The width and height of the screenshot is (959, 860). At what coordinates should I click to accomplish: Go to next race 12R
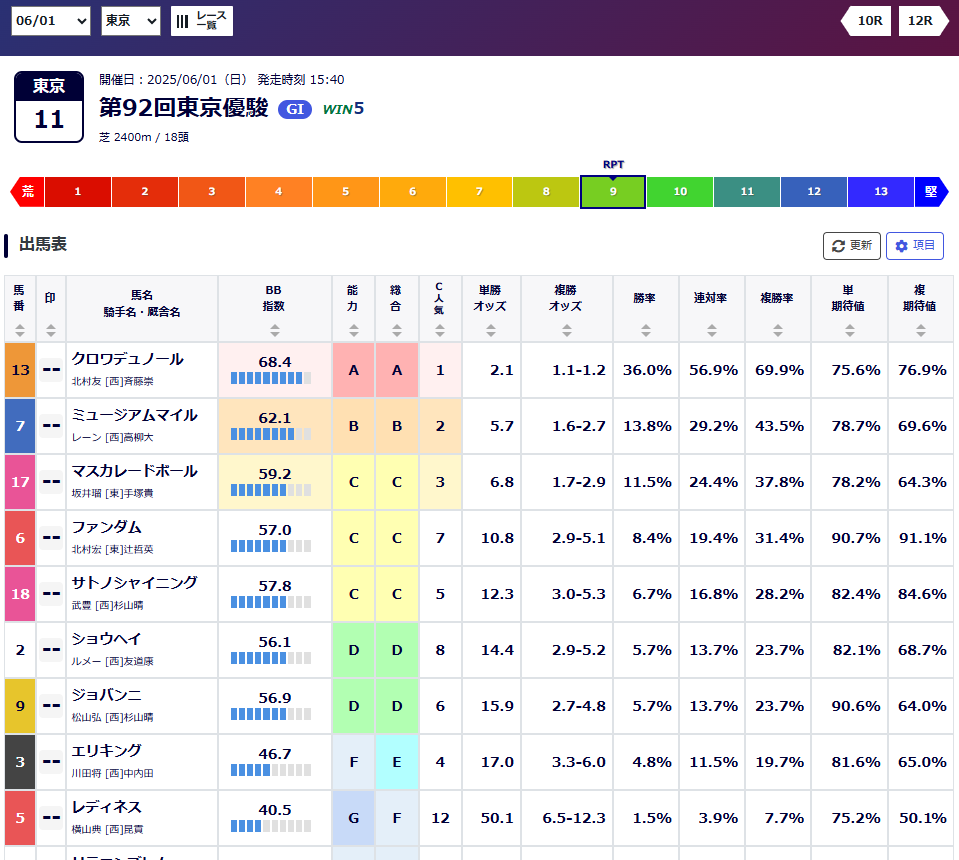point(924,21)
